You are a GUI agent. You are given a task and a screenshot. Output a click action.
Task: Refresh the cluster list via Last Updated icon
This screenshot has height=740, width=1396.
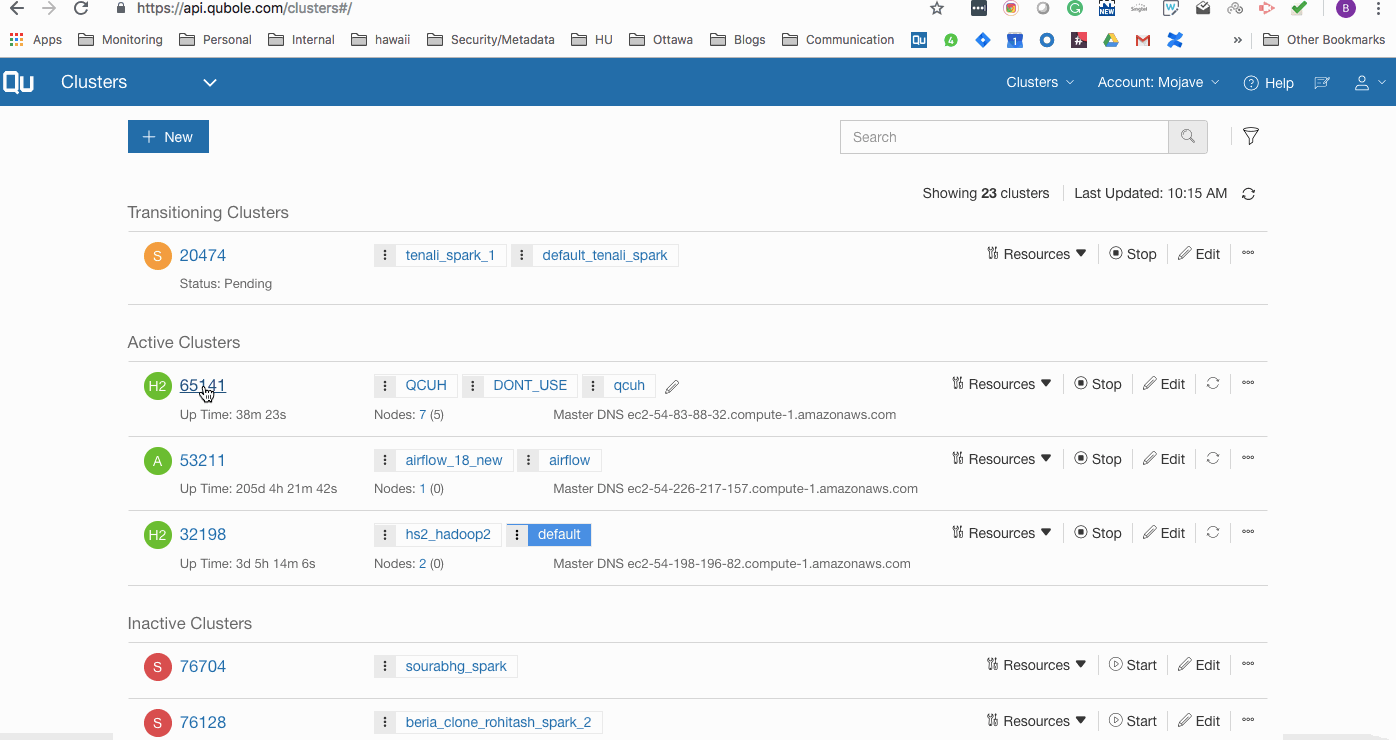(x=1248, y=194)
